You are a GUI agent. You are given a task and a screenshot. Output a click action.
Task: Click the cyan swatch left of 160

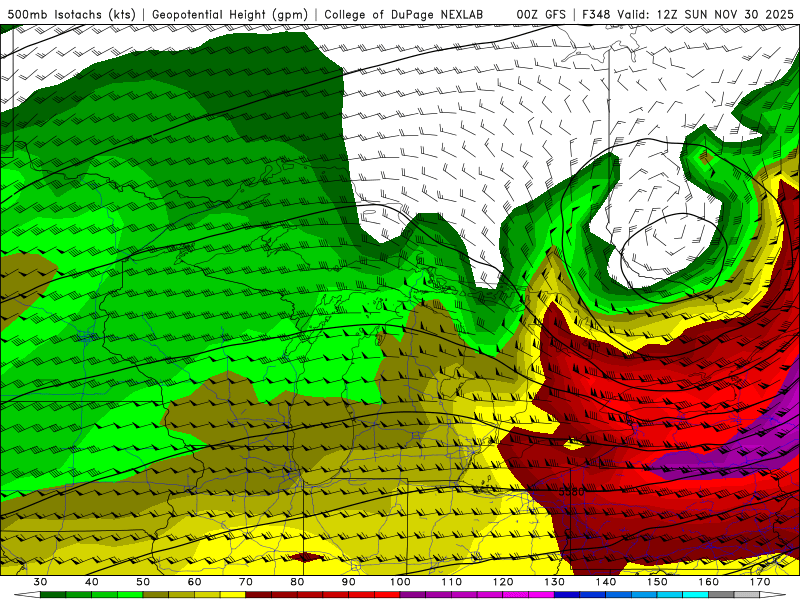[695, 595]
